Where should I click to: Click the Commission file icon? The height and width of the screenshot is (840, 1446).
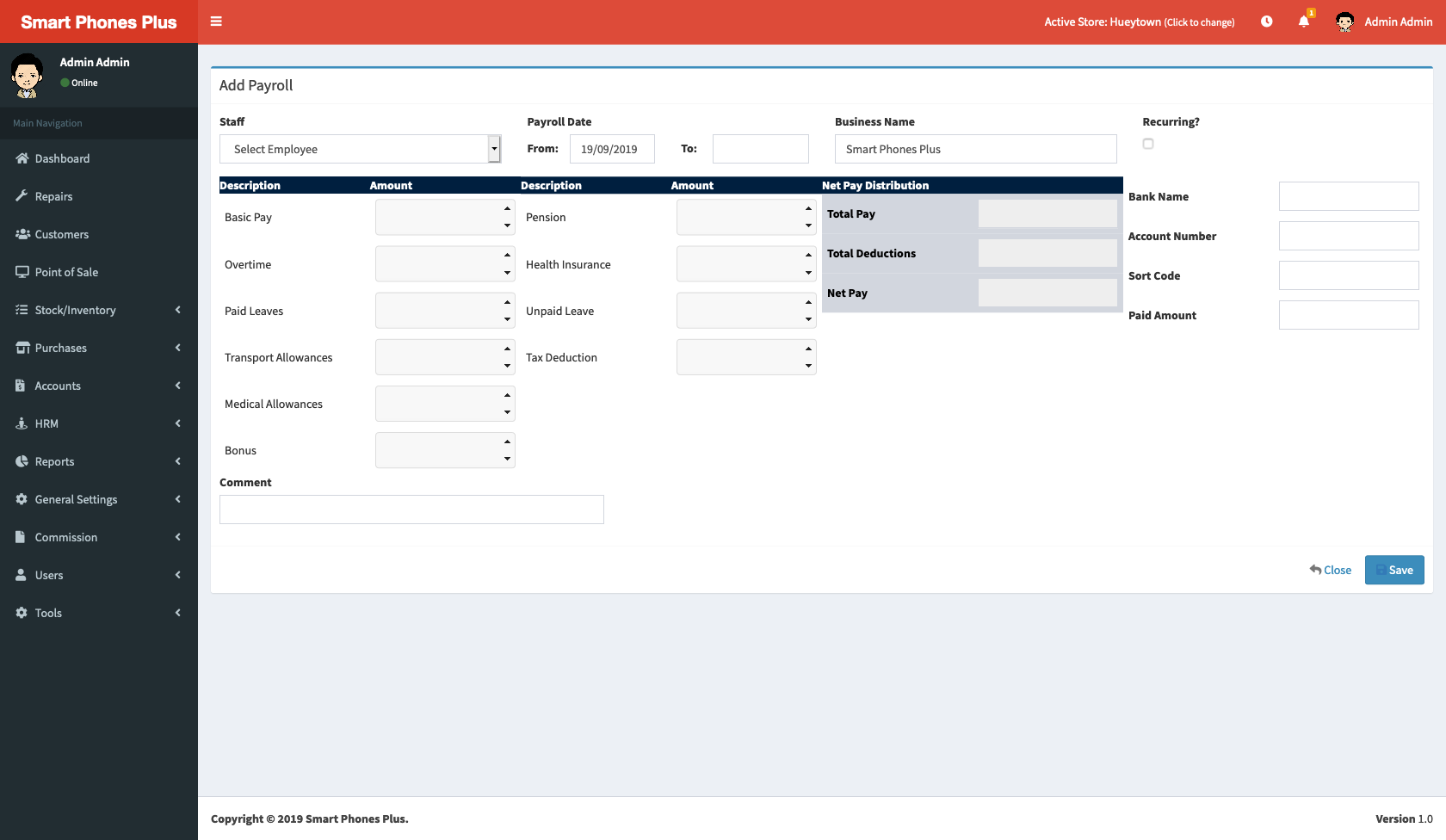pyautogui.click(x=21, y=537)
